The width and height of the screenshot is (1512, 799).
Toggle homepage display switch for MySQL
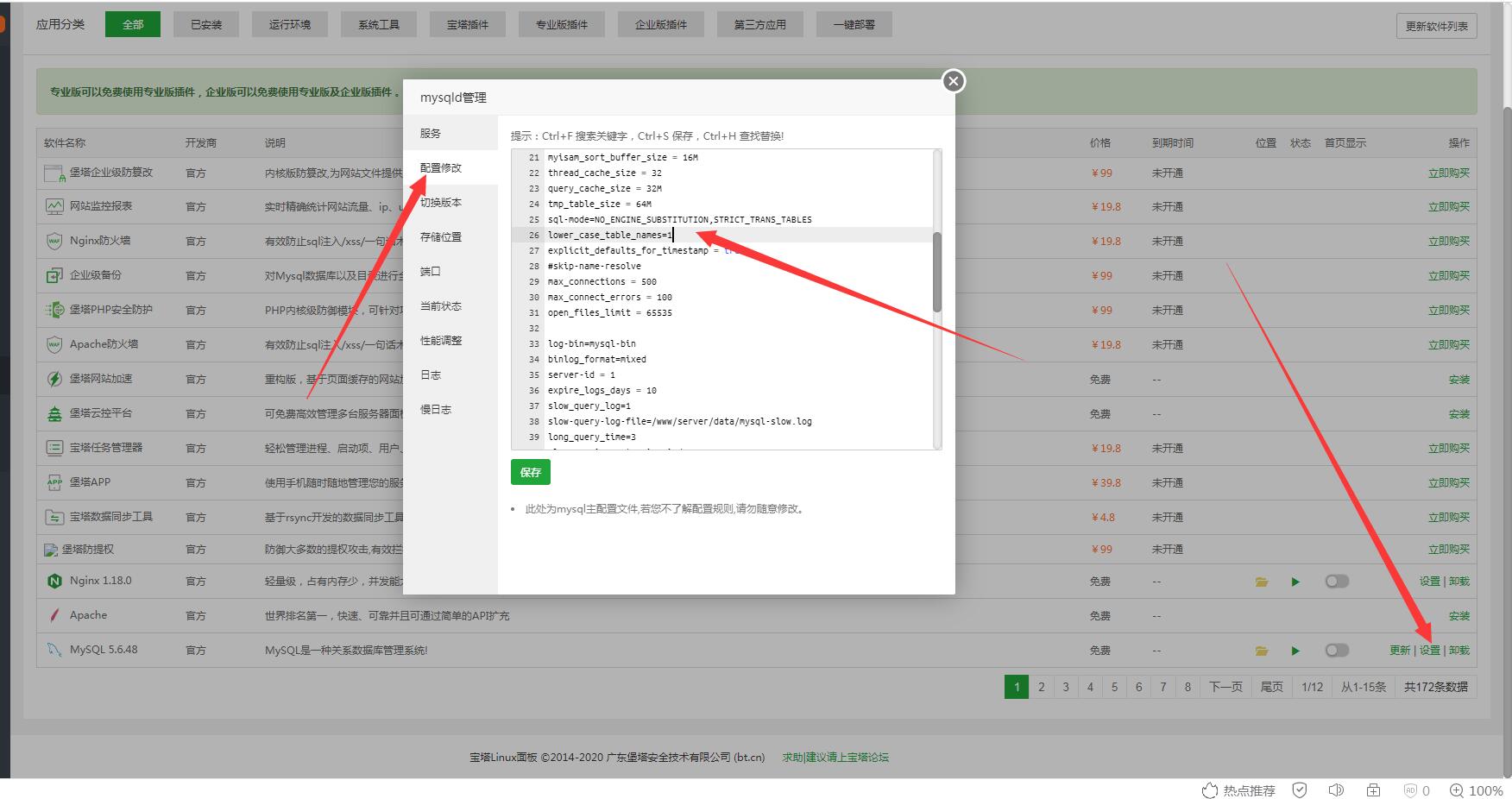(x=1337, y=651)
